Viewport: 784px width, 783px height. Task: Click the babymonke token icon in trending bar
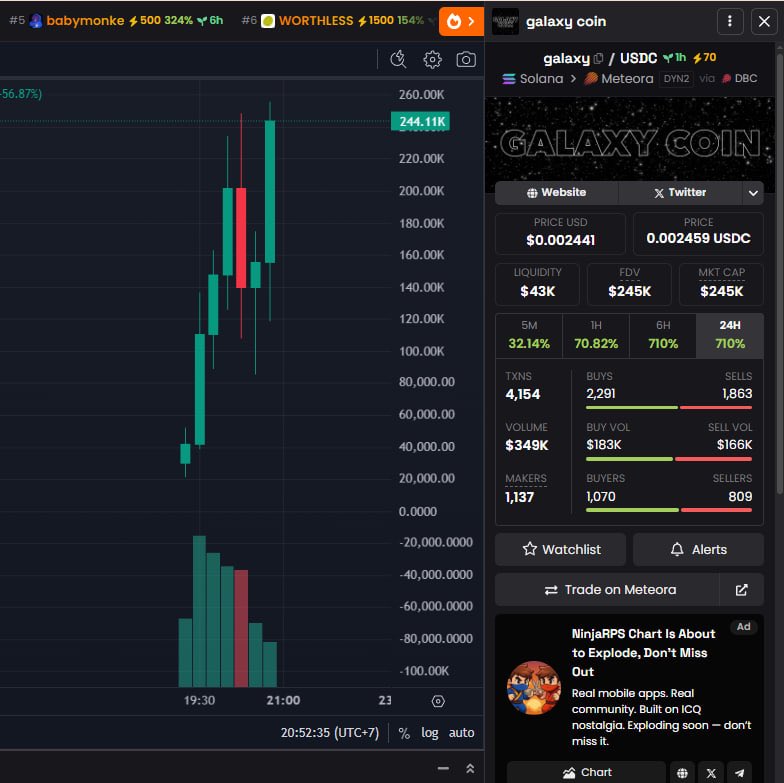36,21
